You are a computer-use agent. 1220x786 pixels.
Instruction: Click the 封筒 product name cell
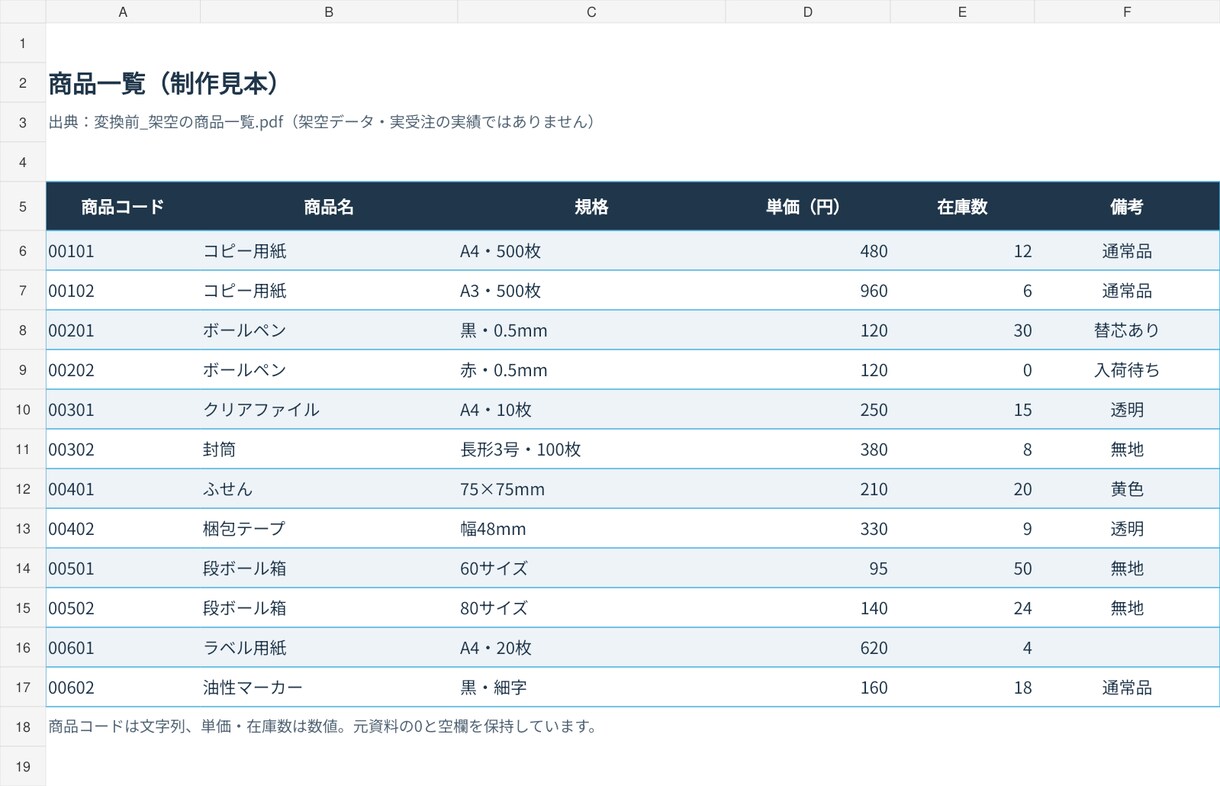click(329, 449)
